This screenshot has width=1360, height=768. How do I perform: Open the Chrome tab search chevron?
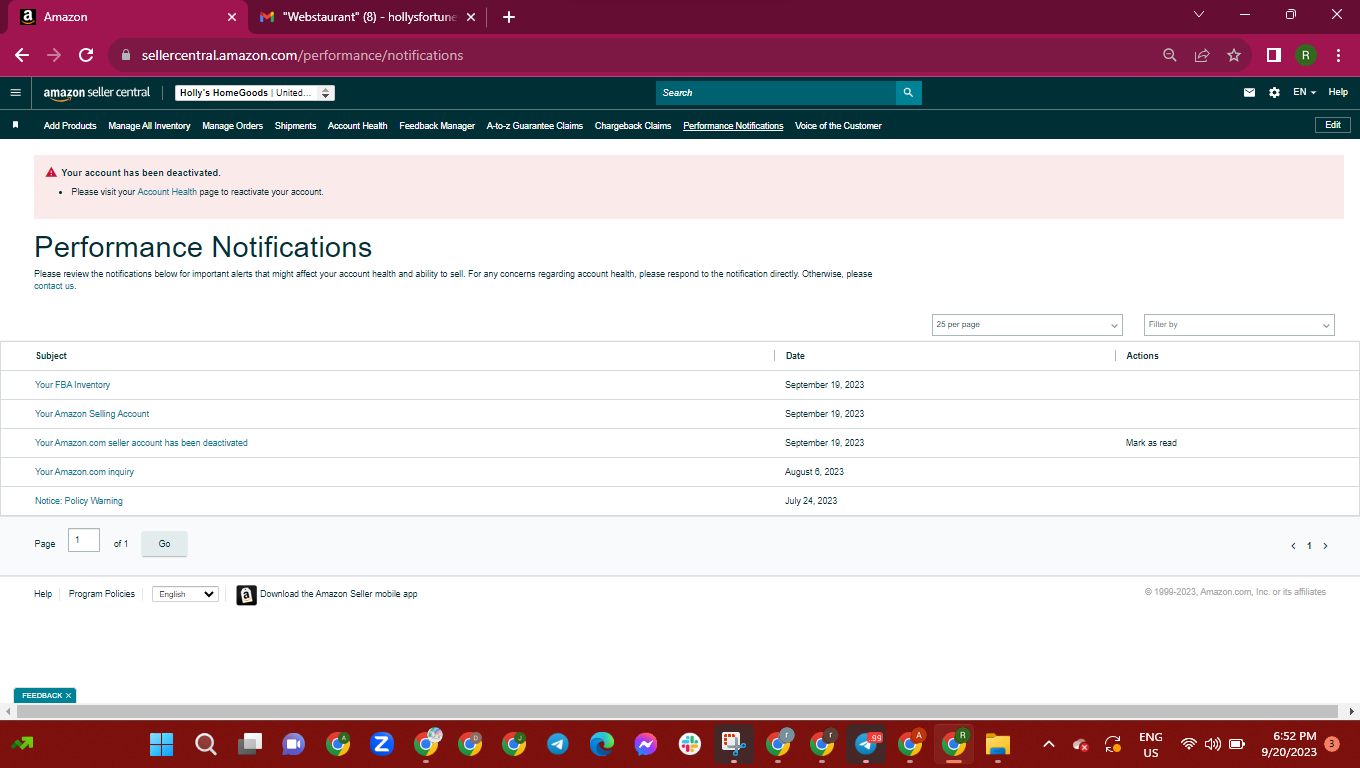1199,15
